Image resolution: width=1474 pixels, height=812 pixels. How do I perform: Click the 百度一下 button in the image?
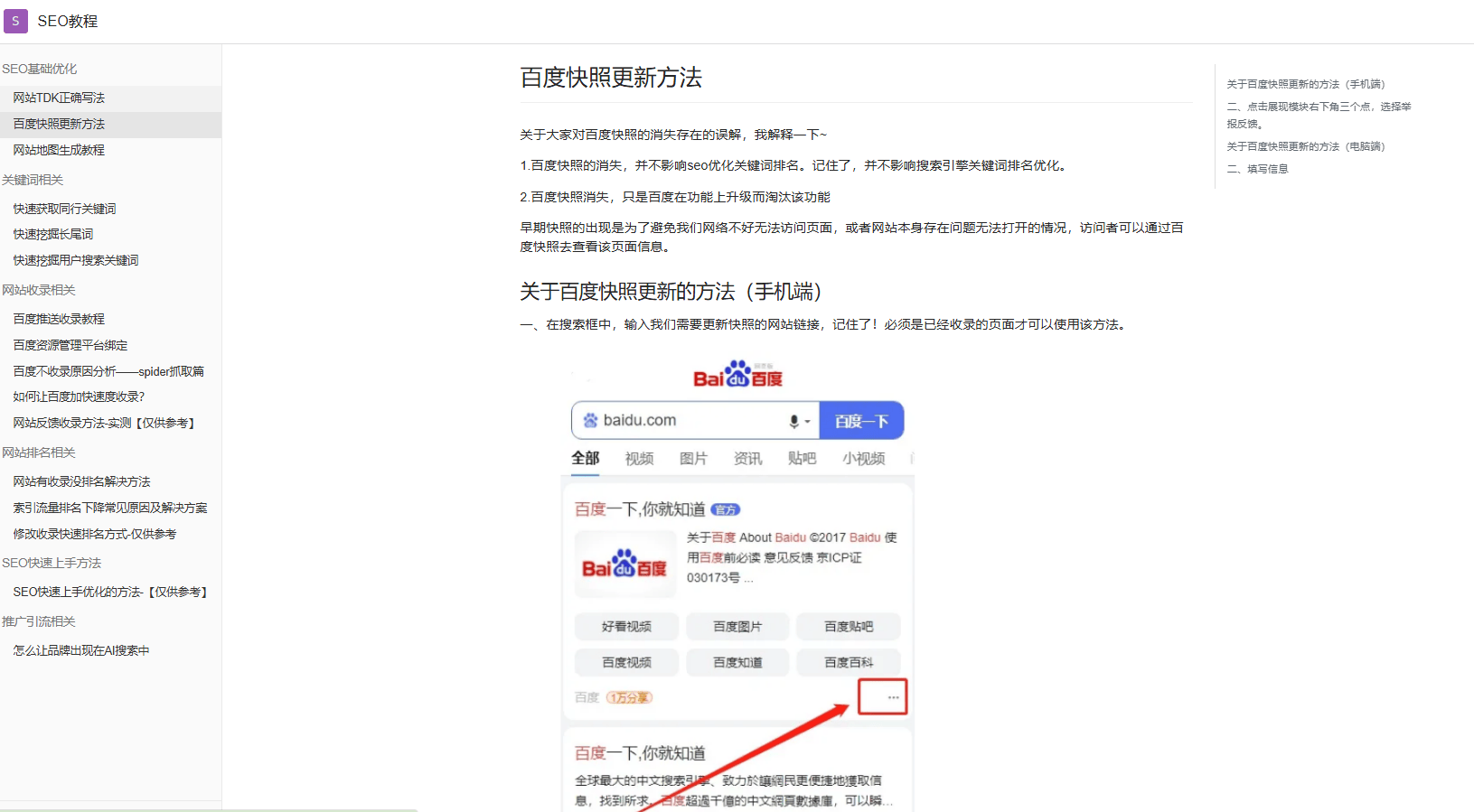point(861,421)
